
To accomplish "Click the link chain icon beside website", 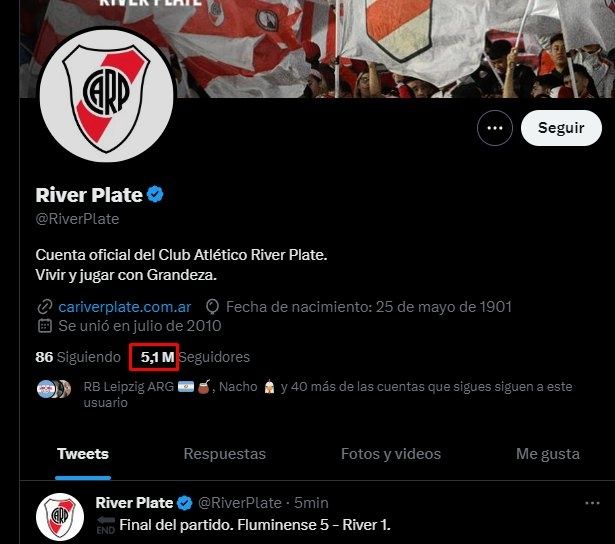I will tap(45, 307).
